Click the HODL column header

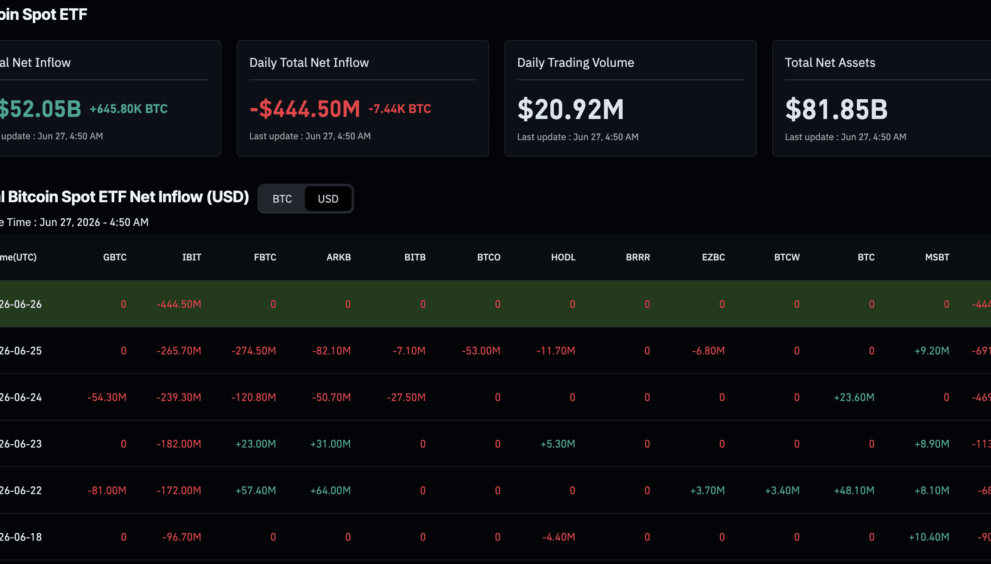click(562, 257)
